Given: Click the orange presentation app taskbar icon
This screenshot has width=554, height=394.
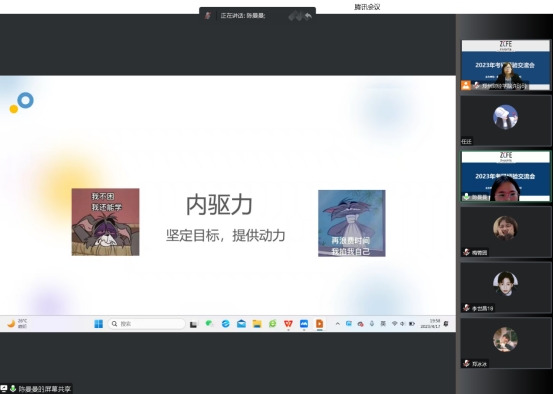Looking at the screenshot, I should [319, 324].
